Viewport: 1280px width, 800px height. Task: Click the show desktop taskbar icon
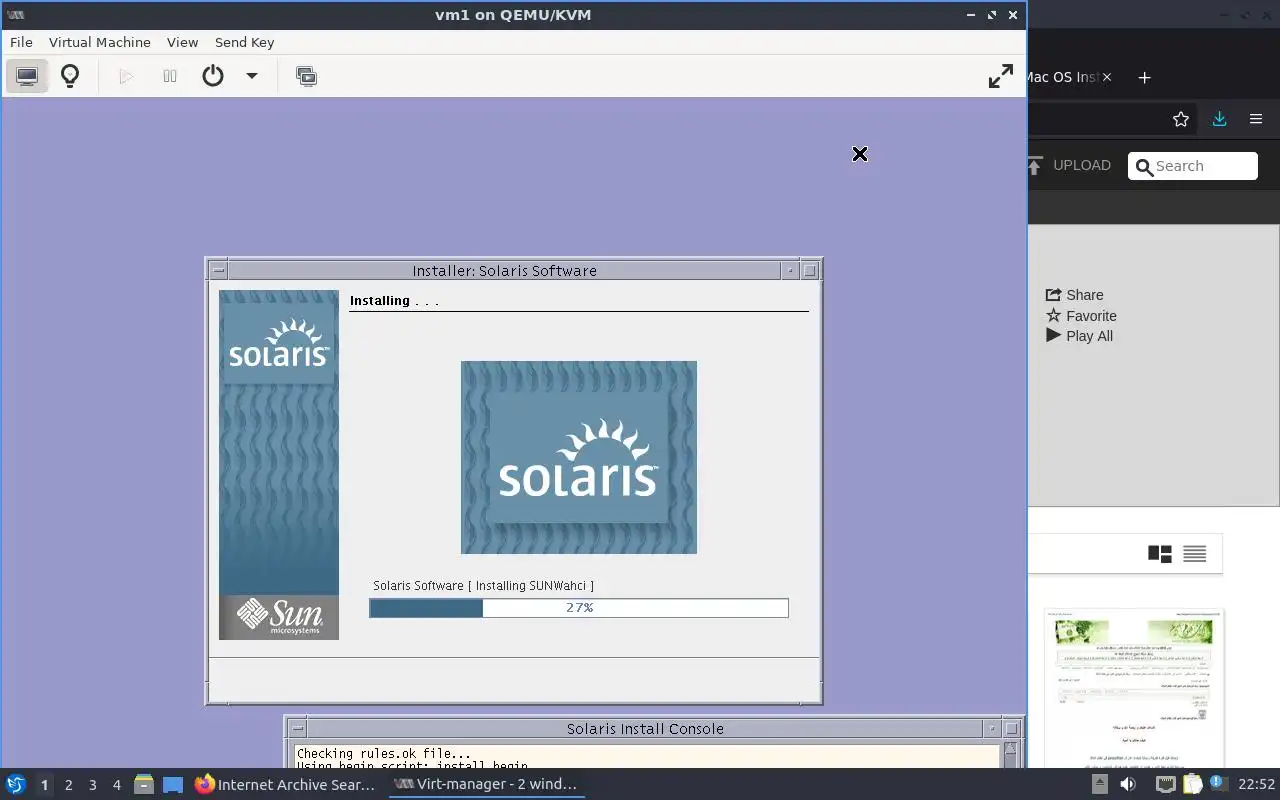[172, 785]
